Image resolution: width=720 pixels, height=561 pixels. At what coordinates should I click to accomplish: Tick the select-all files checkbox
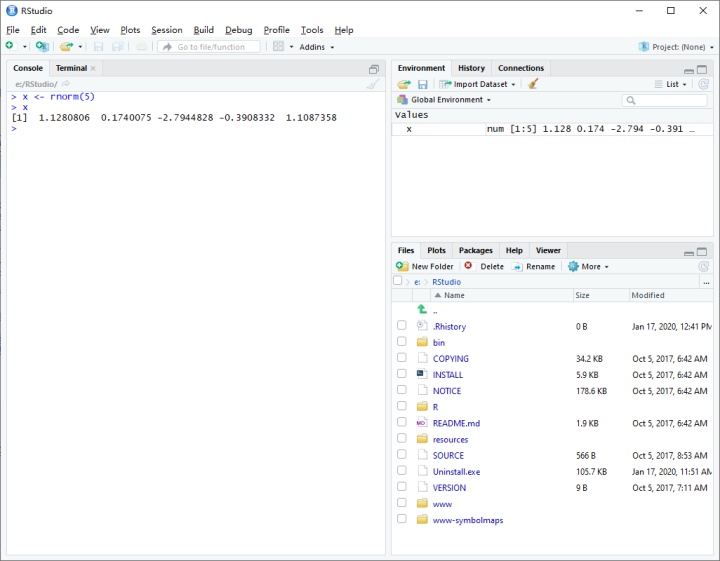point(398,280)
